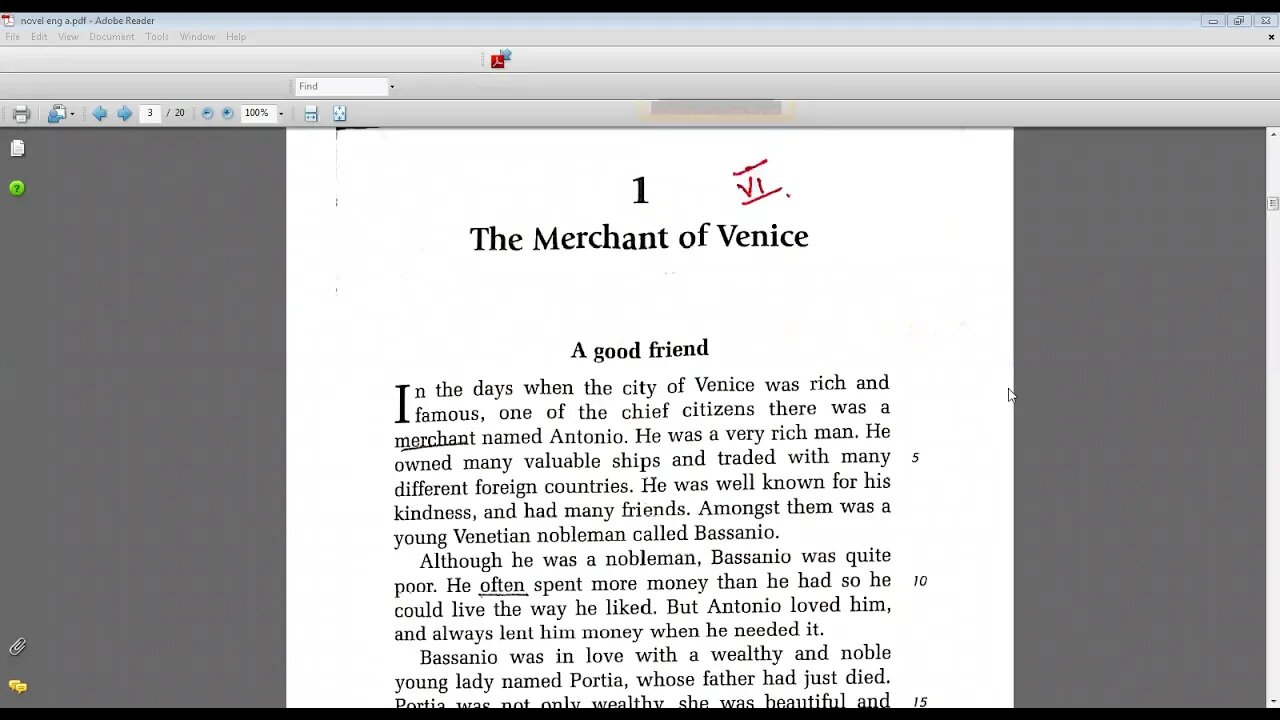The image size is (1280, 720).
Task: Click the fit width scrolling icon
Action: (x=311, y=114)
